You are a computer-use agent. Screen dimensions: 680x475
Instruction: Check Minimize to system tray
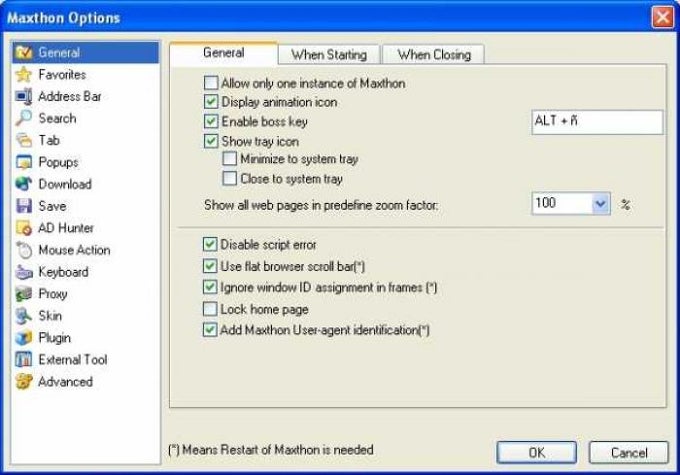229,159
